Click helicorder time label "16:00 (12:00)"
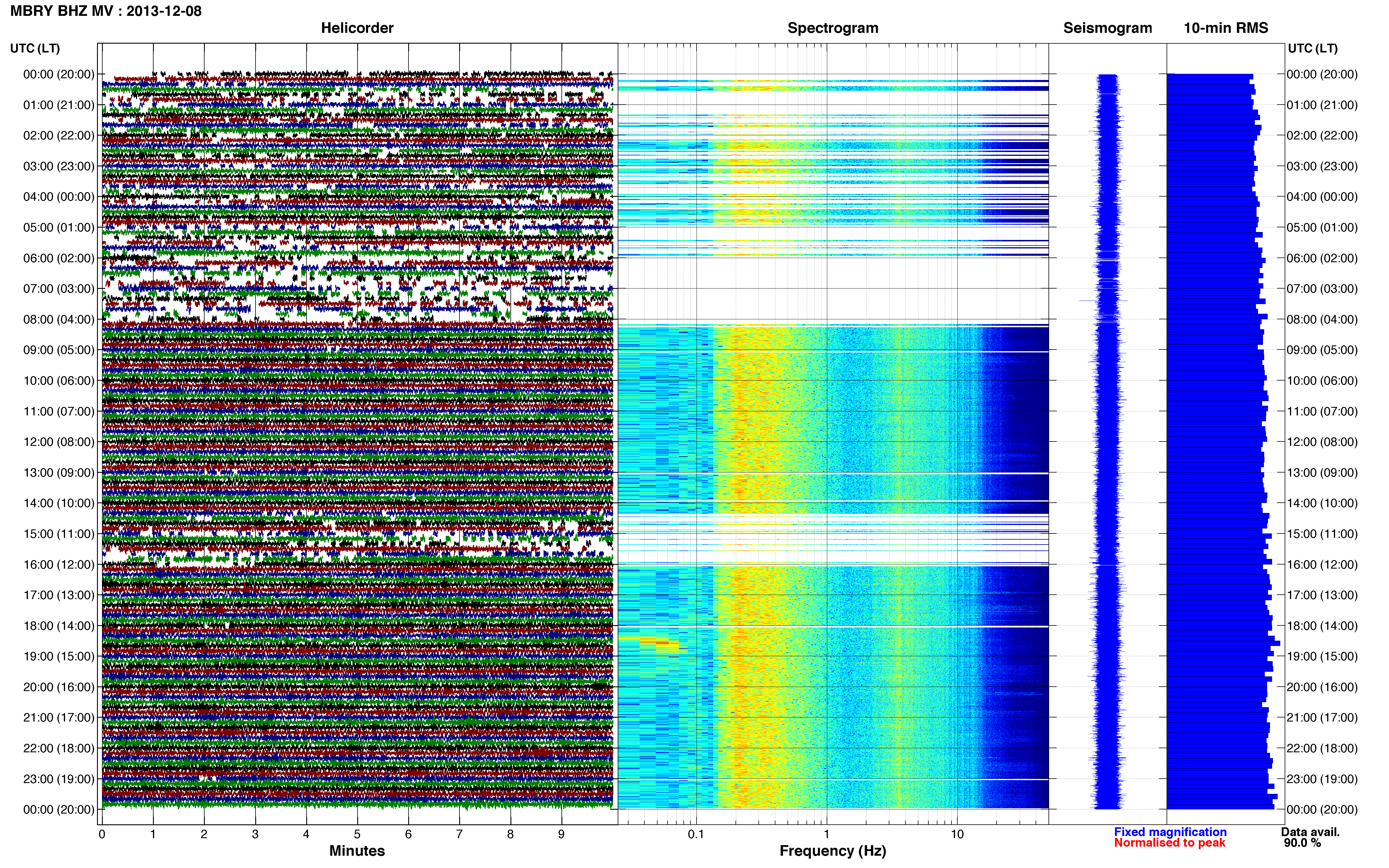The height and width of the screenshot is (868, 1389). tap(59, 564)
